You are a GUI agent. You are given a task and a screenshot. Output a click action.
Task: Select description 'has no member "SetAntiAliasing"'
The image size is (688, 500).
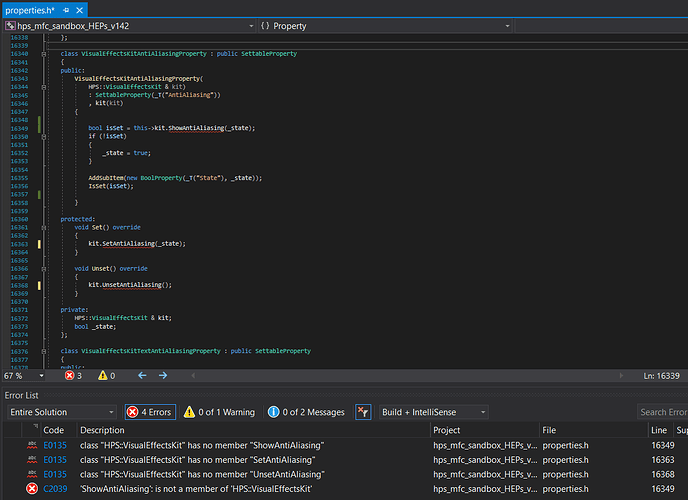pyautogui.click(x=197, y=460)
